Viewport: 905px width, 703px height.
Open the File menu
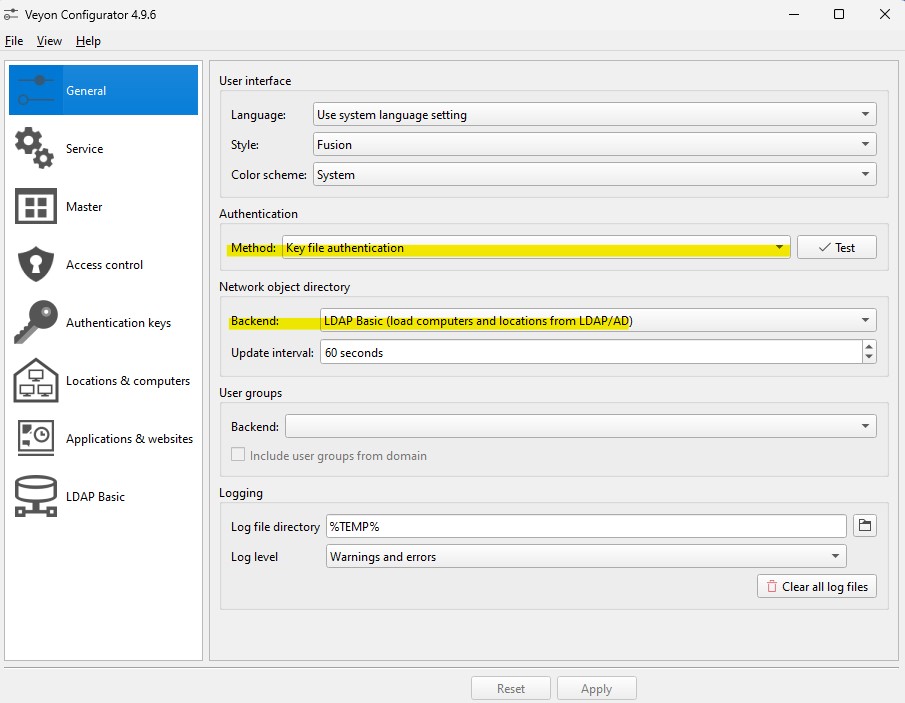(14, 41)
